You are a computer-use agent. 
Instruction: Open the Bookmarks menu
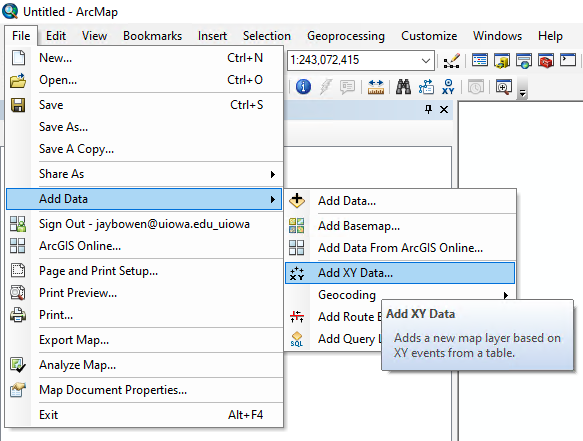152,36
